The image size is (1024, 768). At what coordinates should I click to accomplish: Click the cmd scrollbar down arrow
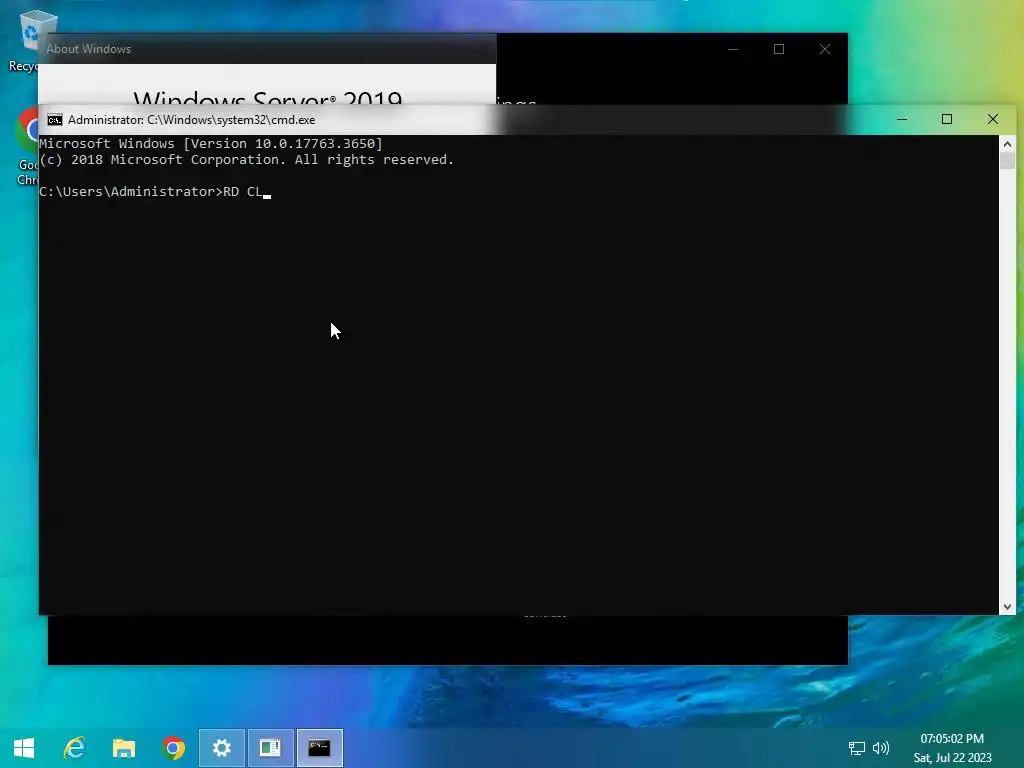pyautogui.click(x=1007, y=607)
